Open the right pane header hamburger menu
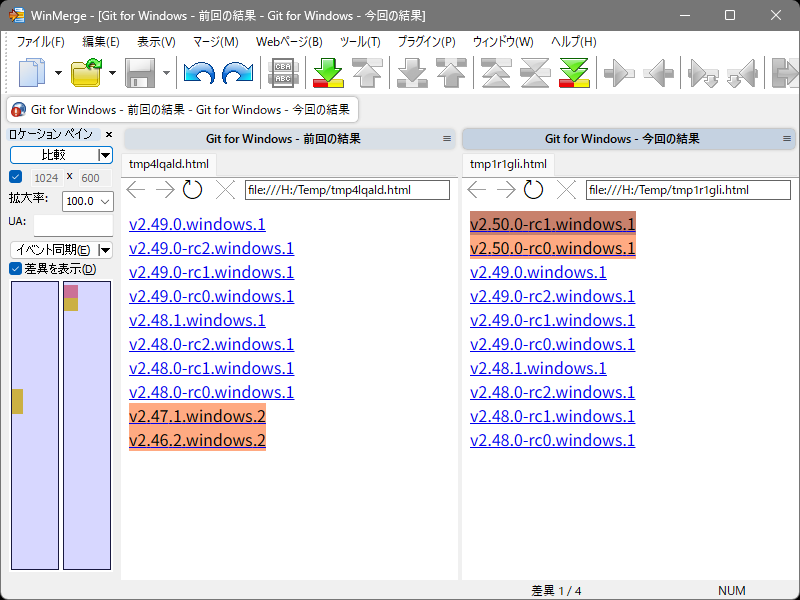 (787, 139)
